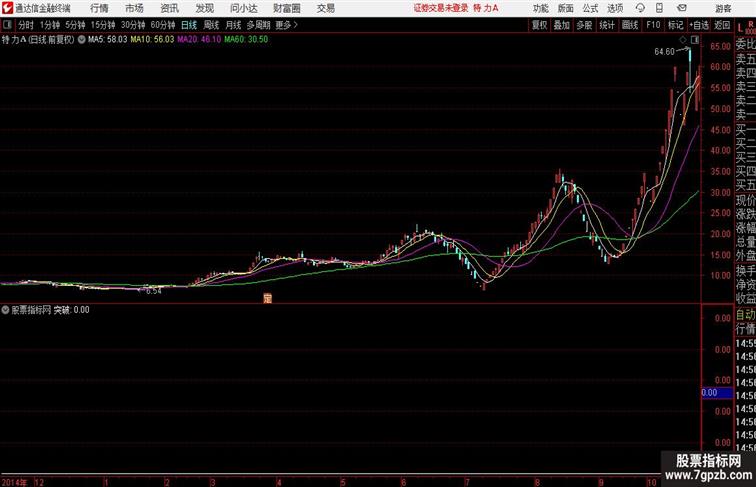Click the MA5: 58.03 label
Screen dimensions: 756x487
click(x=108, y=40)
